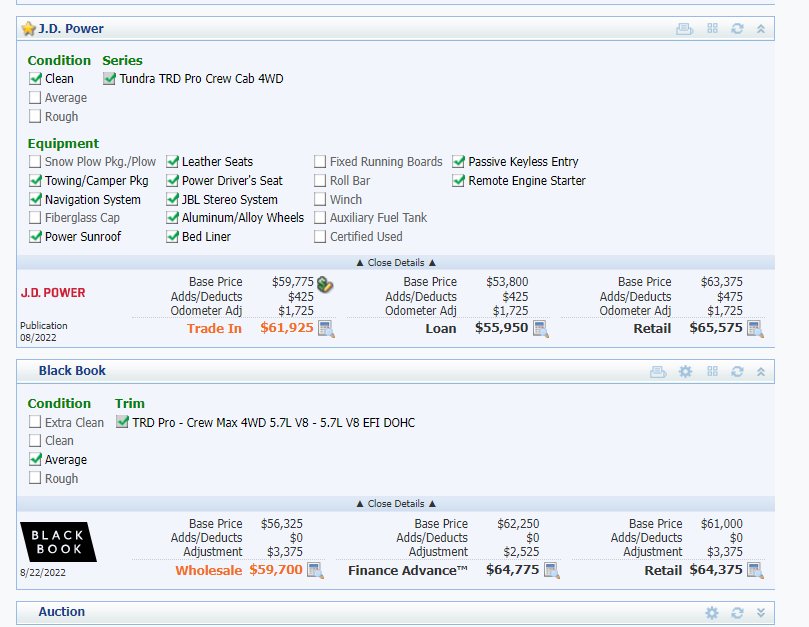Click the J.D. Power favorite star icon
Viewport: 809px width, 627px height.
coord(28,29)
